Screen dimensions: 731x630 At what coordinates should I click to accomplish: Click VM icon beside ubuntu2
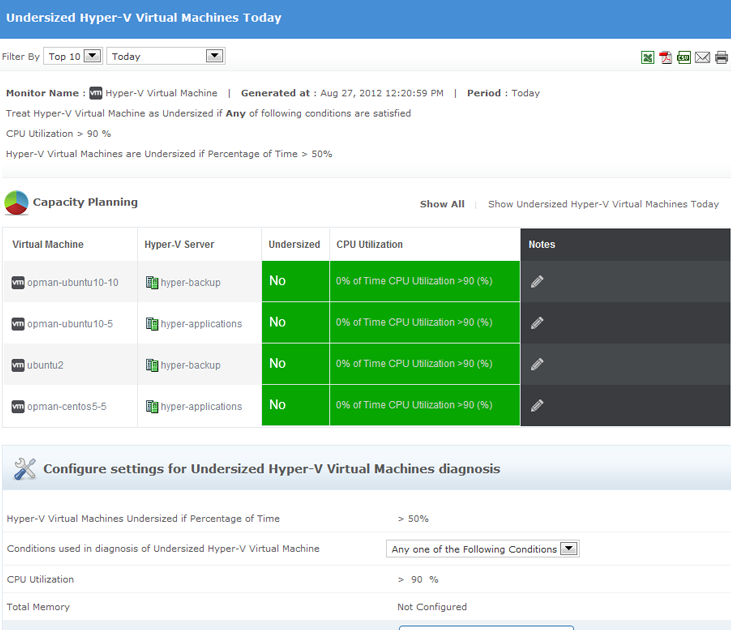(x=18, y=365)
